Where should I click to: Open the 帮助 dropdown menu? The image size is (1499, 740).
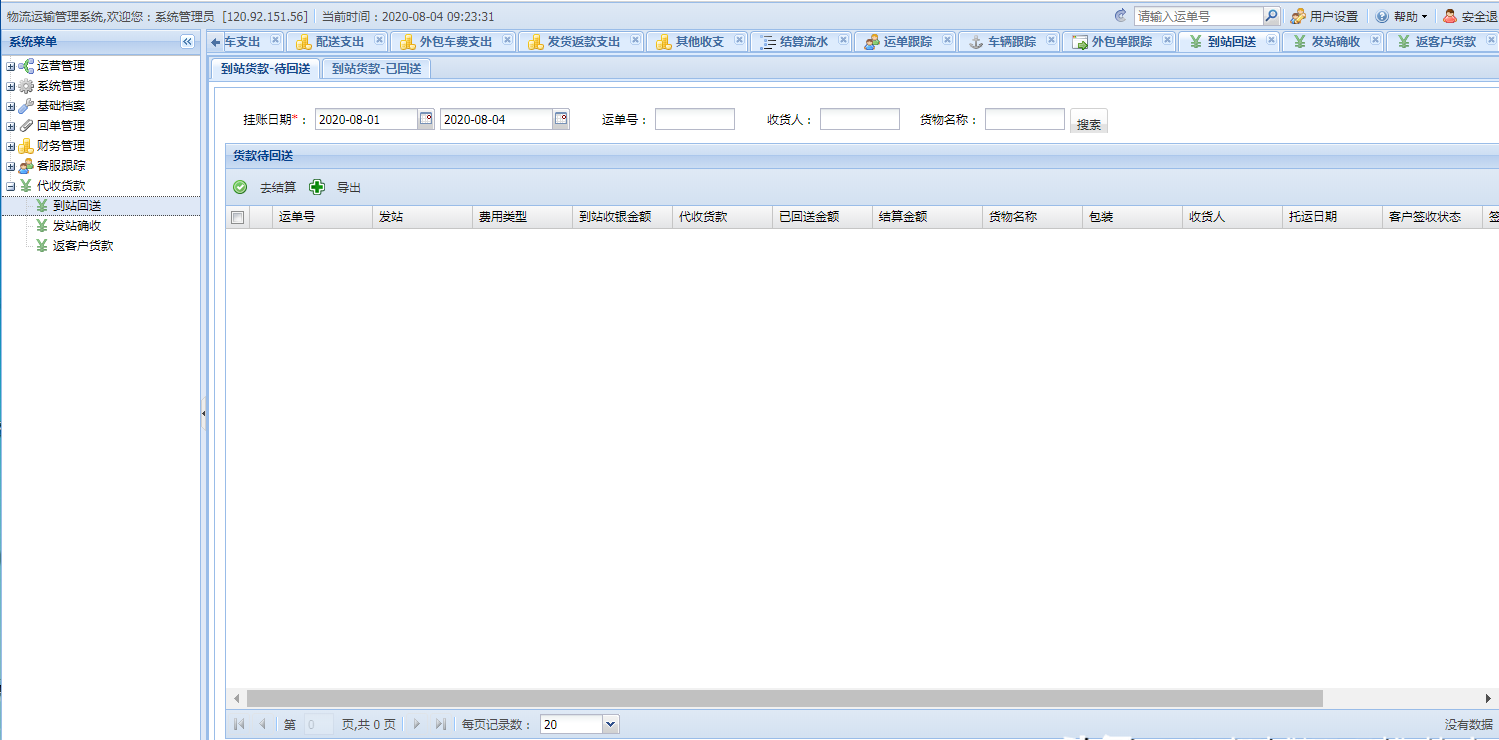(1402, 16)
